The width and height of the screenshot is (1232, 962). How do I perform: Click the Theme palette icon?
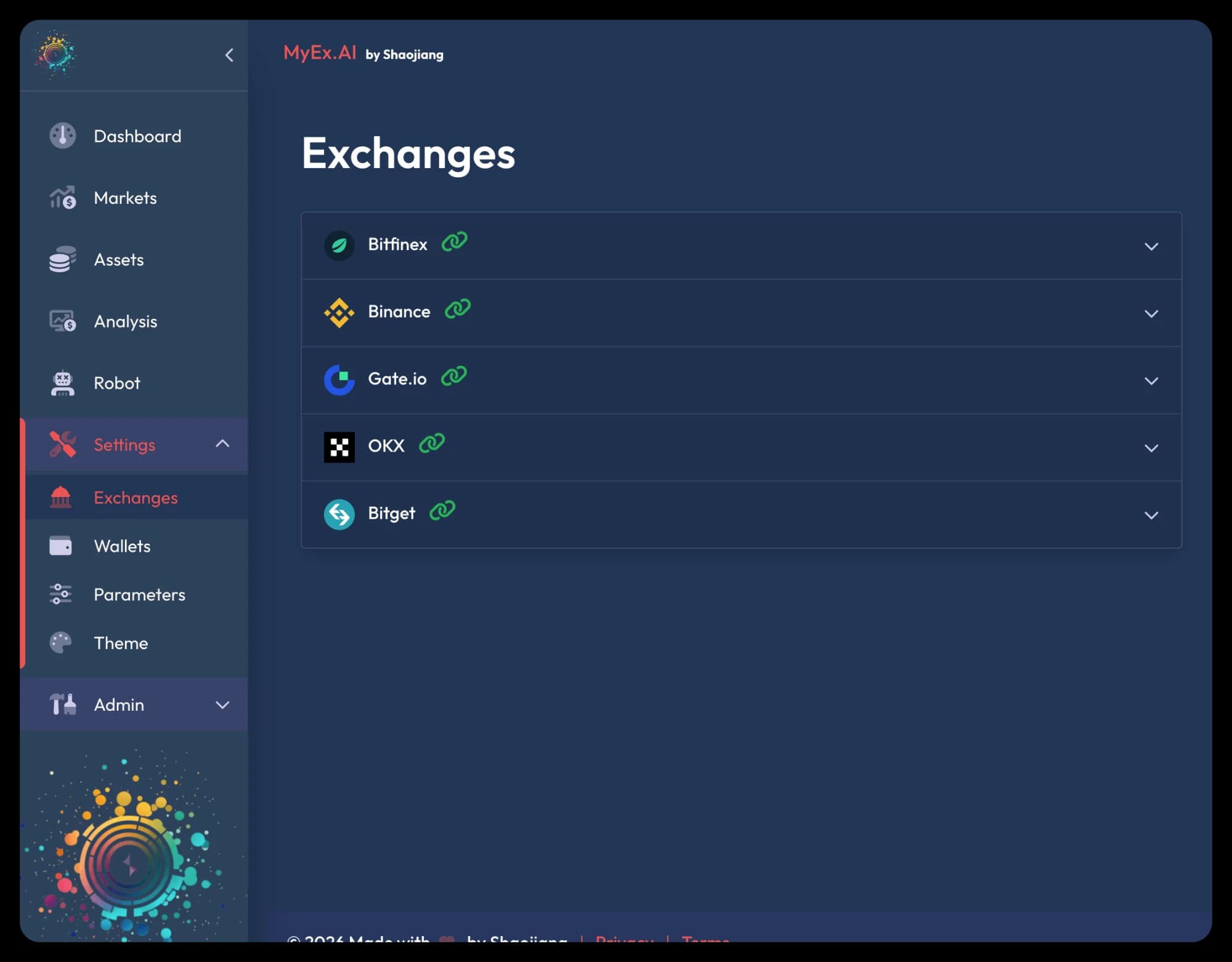coord(60,643)
